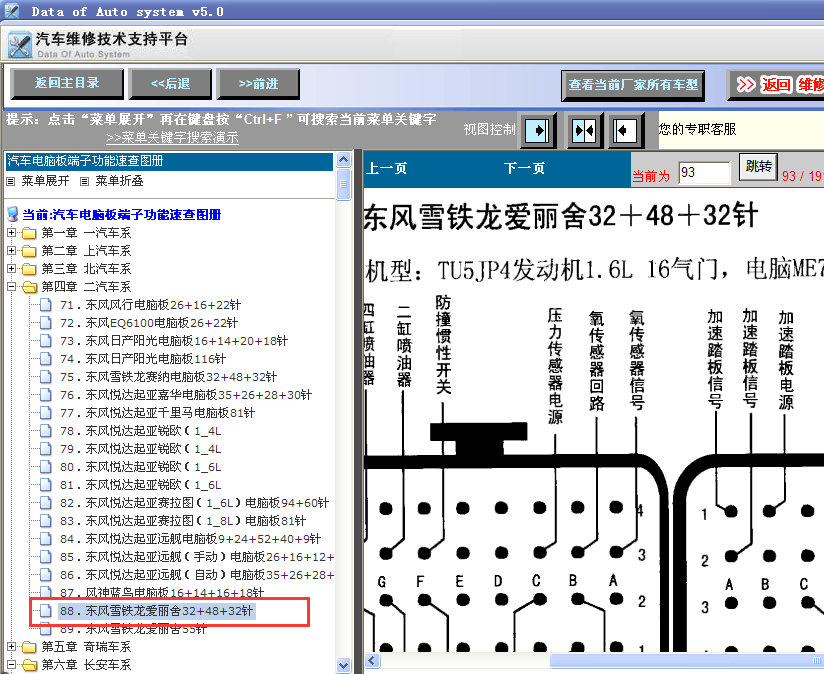Image resolution: width=824 pixels, height=674 pixels.
Task: Click the view control expand-right arrow icon
Action: pos(538,130)
